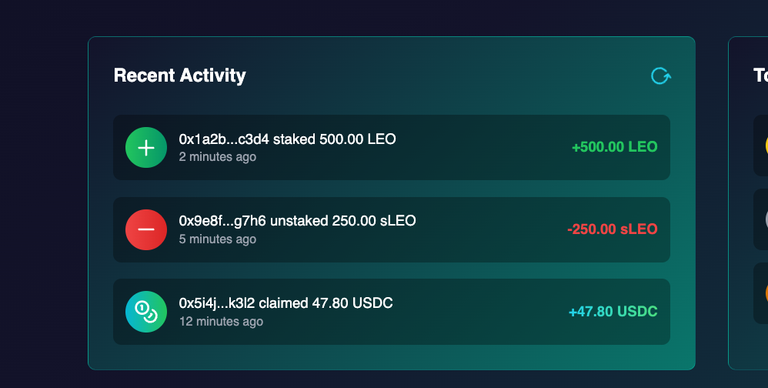Viewport: 768px width, 388px height.
Task: Click the teal coins claim icon
Action: click(x=146, y=312)
